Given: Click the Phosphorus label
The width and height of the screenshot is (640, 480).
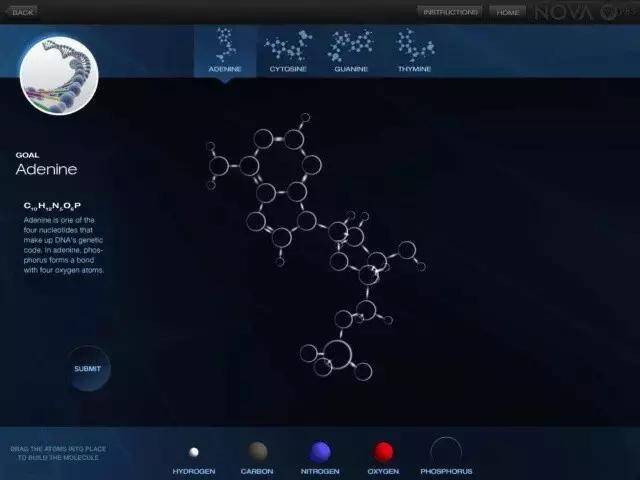Looking at the screenshot, I should coord(446,471).
